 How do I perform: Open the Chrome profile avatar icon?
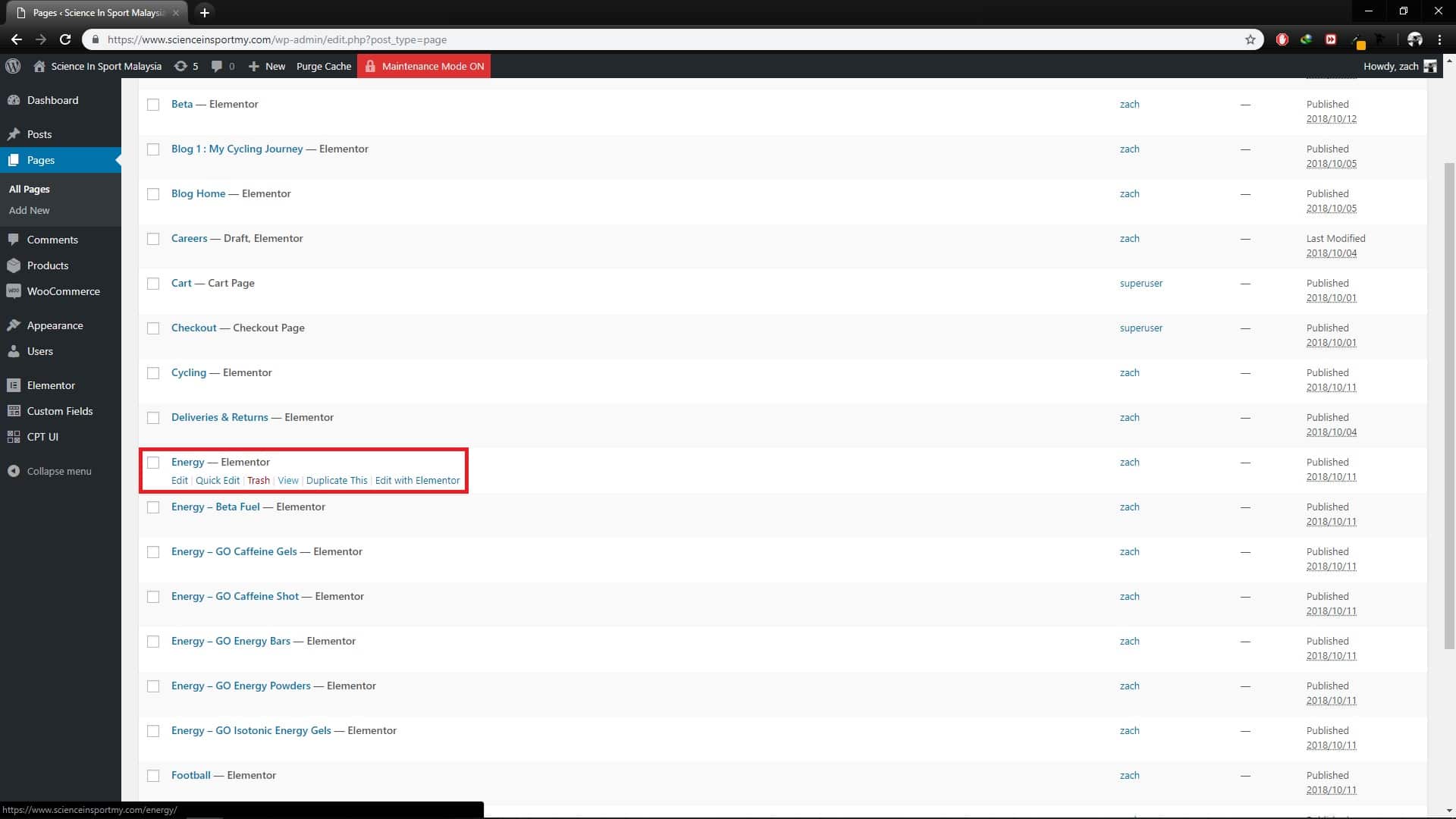(1414, 39)
